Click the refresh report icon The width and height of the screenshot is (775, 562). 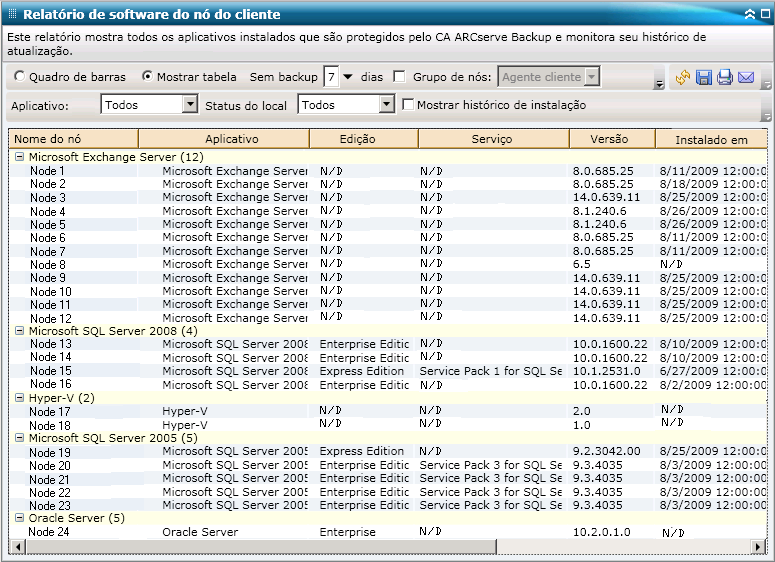point(683,78)
